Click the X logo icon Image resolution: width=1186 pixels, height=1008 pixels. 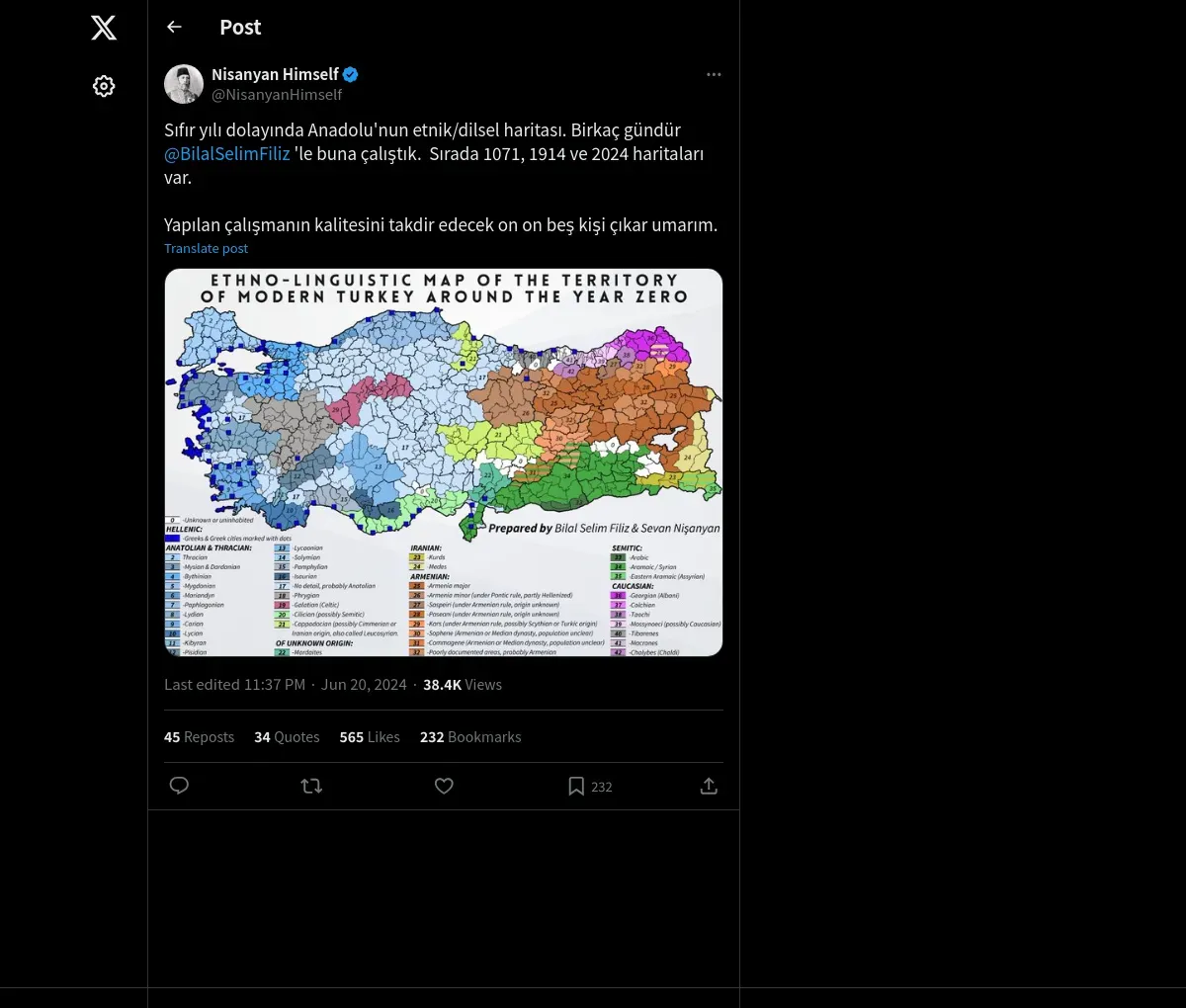(x=104, y=28)
